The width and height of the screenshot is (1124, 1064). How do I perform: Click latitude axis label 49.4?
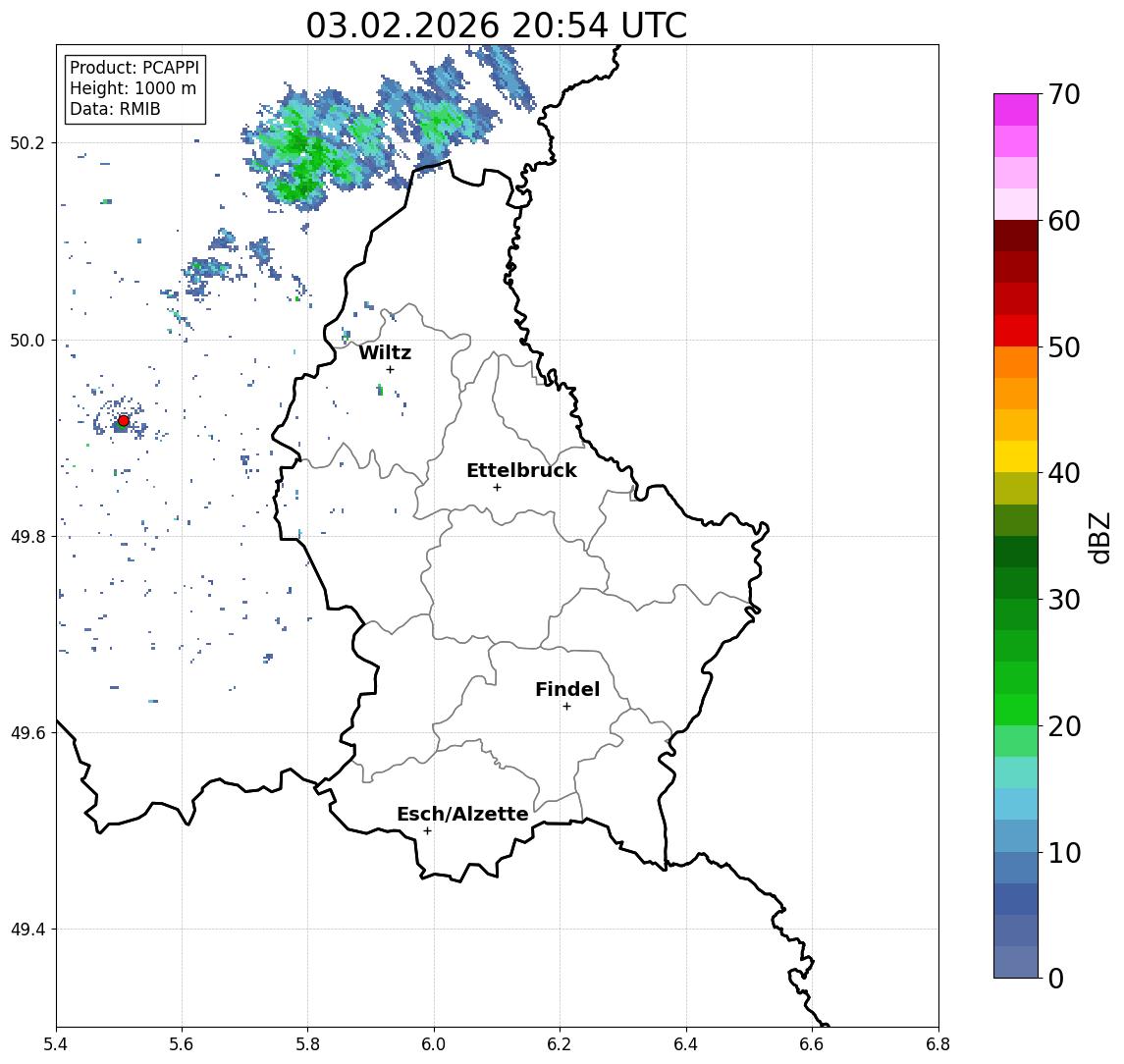pyautogui.click(x=27, y=930)
